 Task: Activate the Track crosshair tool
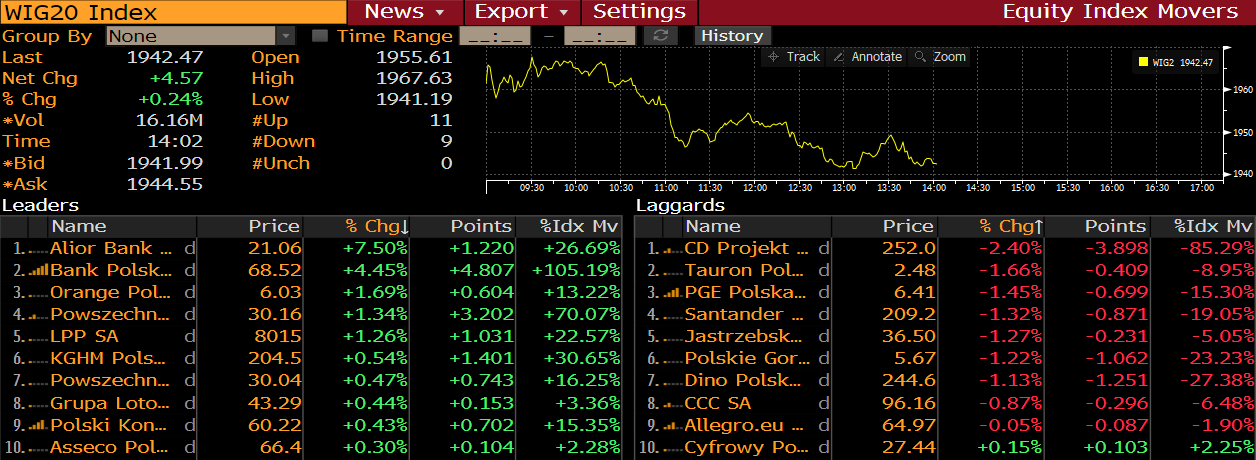click(794, 57)
